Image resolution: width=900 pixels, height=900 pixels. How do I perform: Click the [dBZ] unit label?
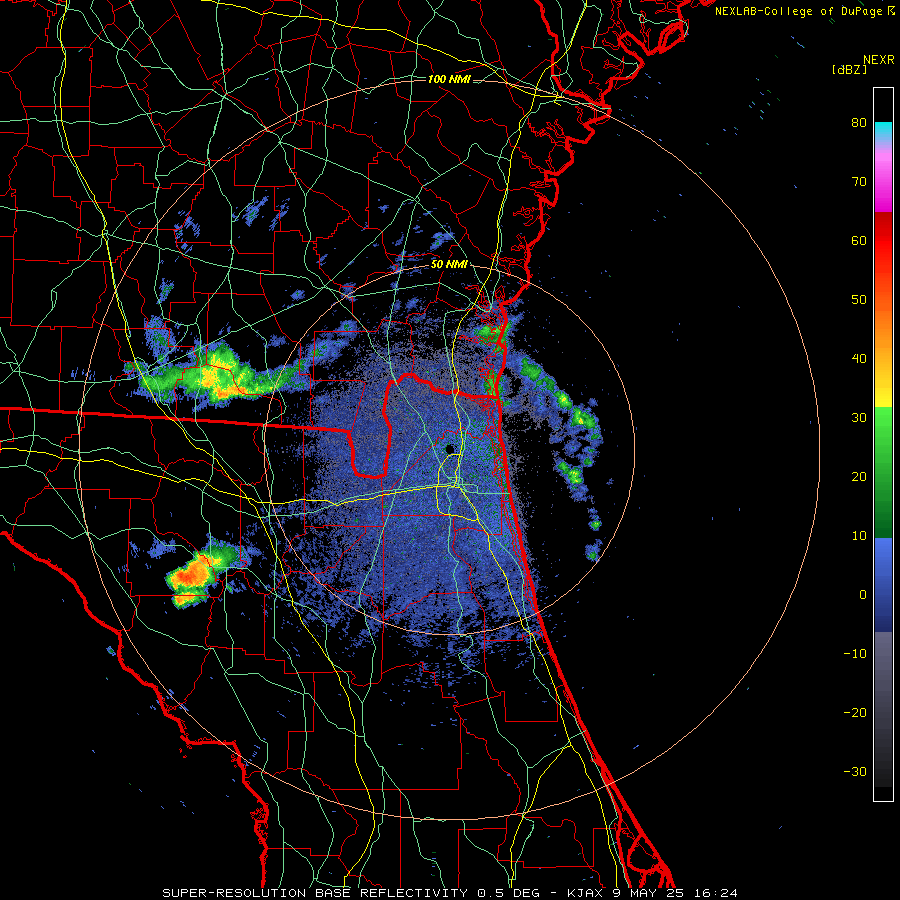tap(849, 70)
